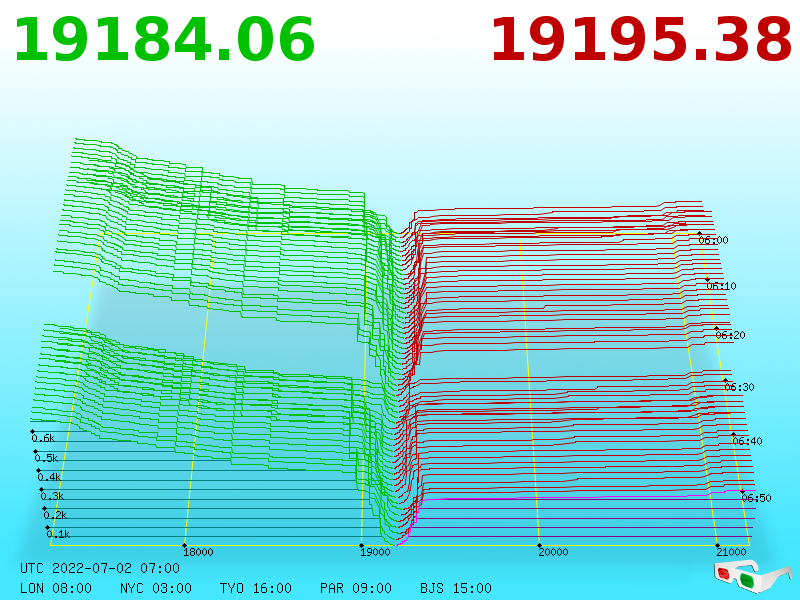Click the 21000 price axis label
Screen dimensions: 800x600
coord(731,552)
